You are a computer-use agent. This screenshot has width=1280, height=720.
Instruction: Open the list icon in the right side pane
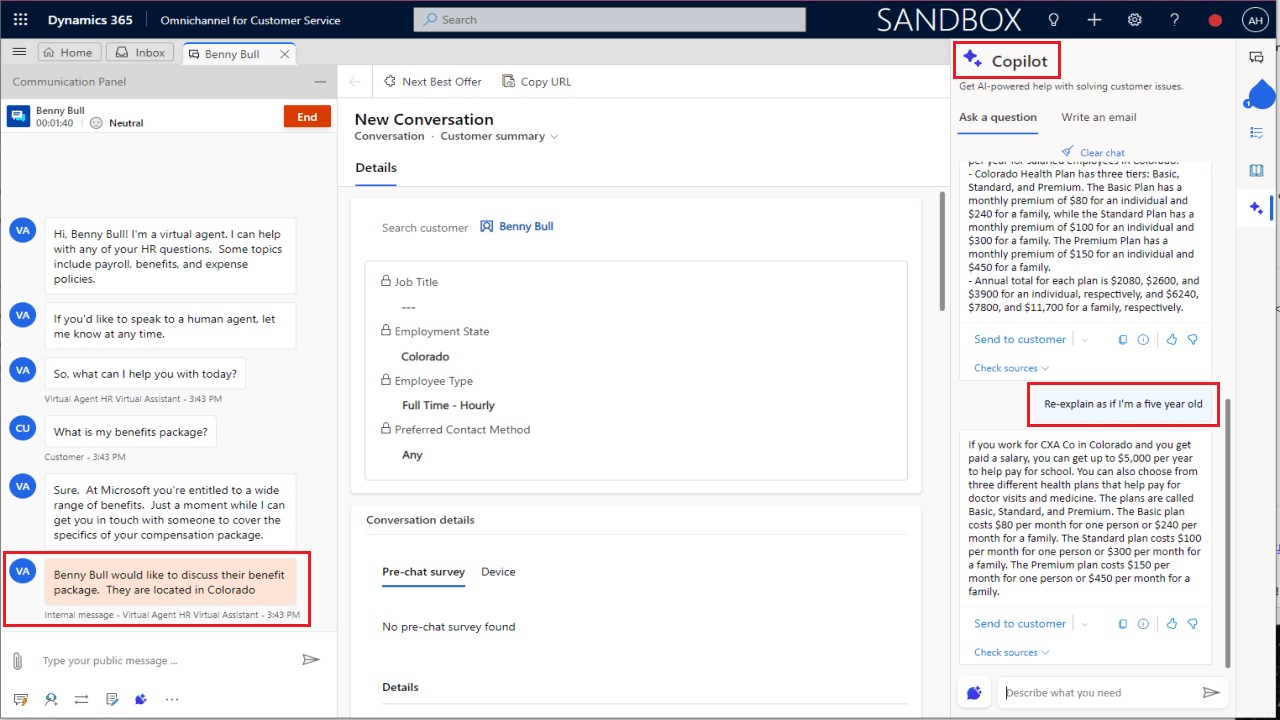point(1257,132)
